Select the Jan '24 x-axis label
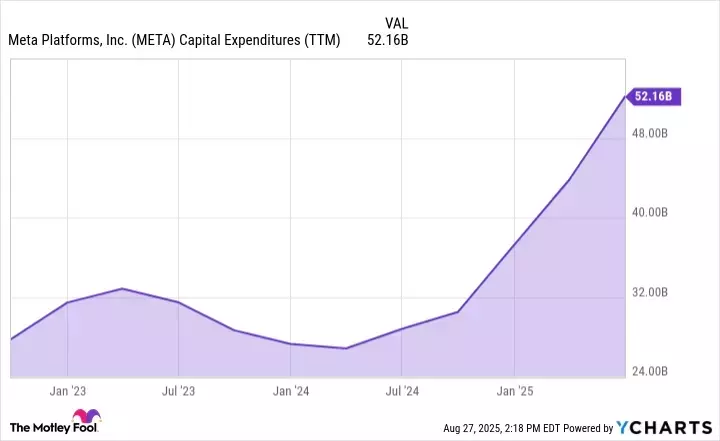 coord(290,390)
